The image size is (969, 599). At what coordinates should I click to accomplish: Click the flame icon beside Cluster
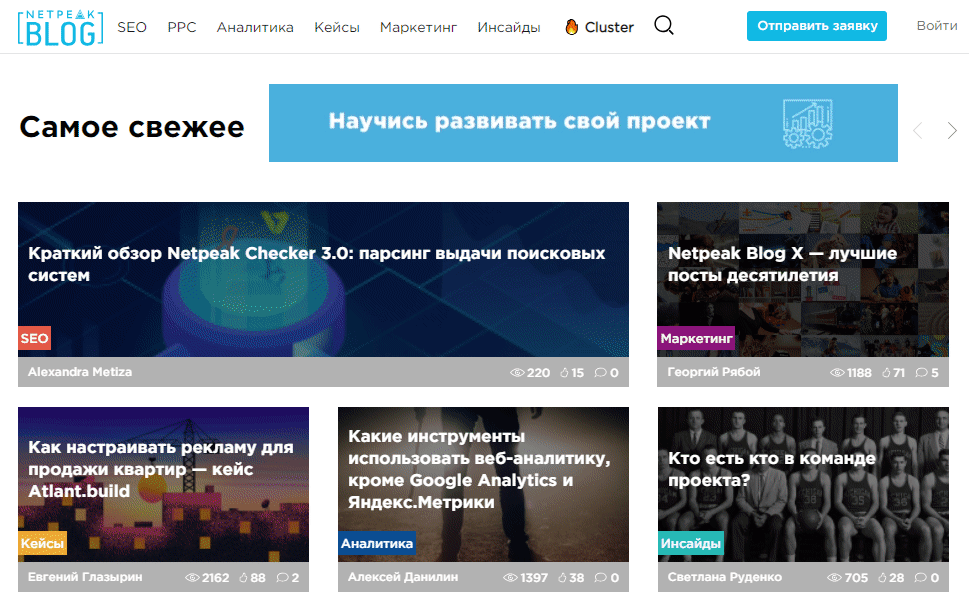572,27
